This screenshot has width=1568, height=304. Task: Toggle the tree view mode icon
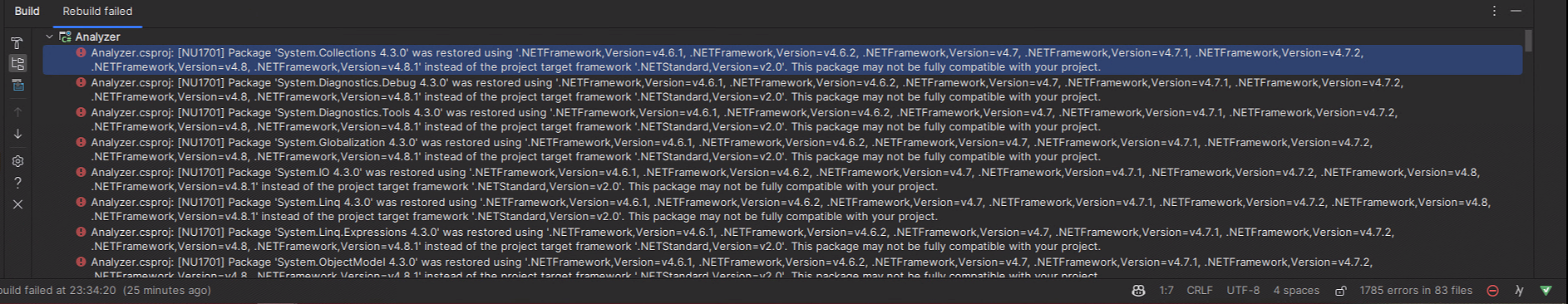pyautogui.click(x=17, y=63)
